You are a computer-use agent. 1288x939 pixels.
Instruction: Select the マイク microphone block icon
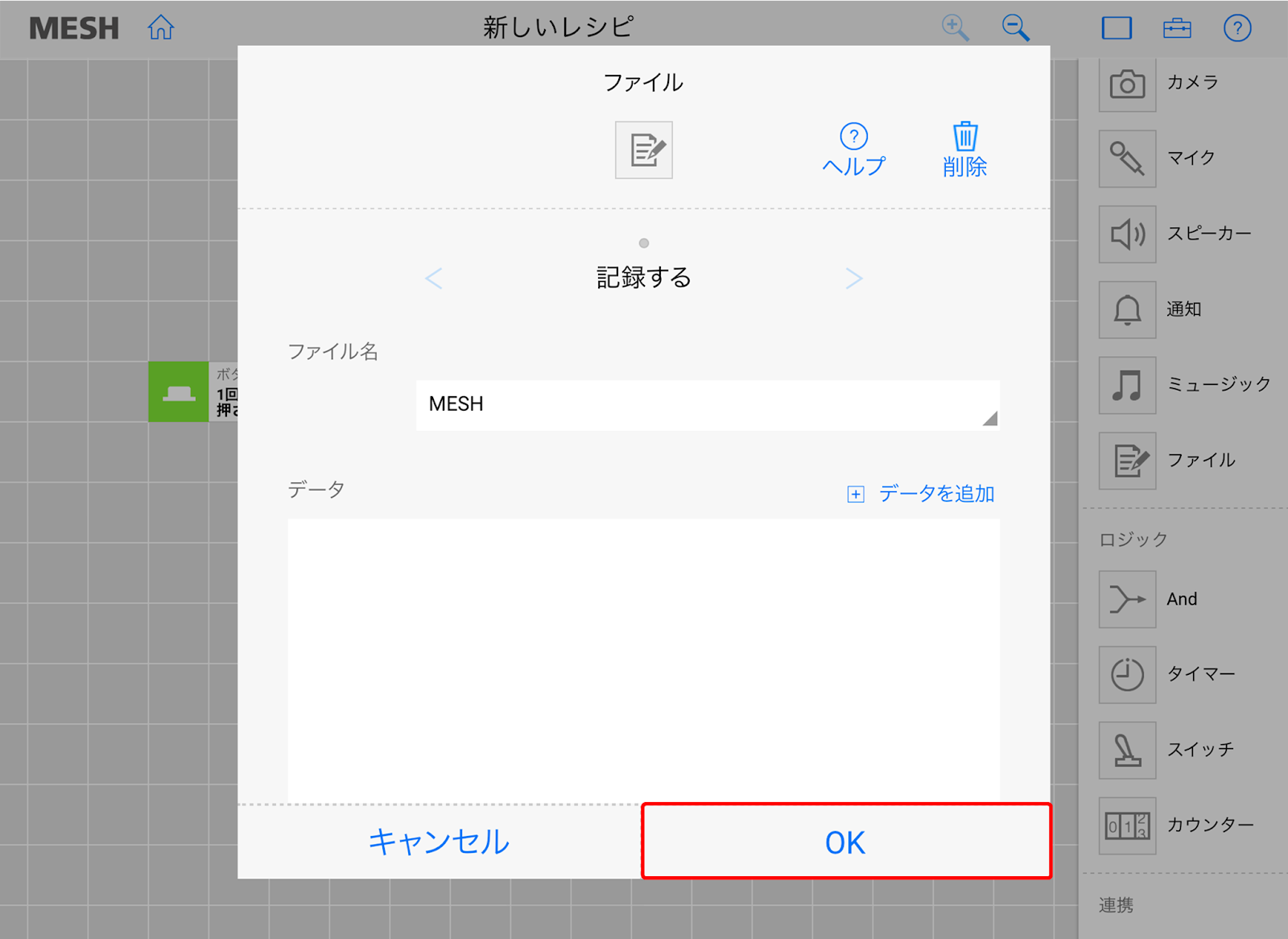1127,159
